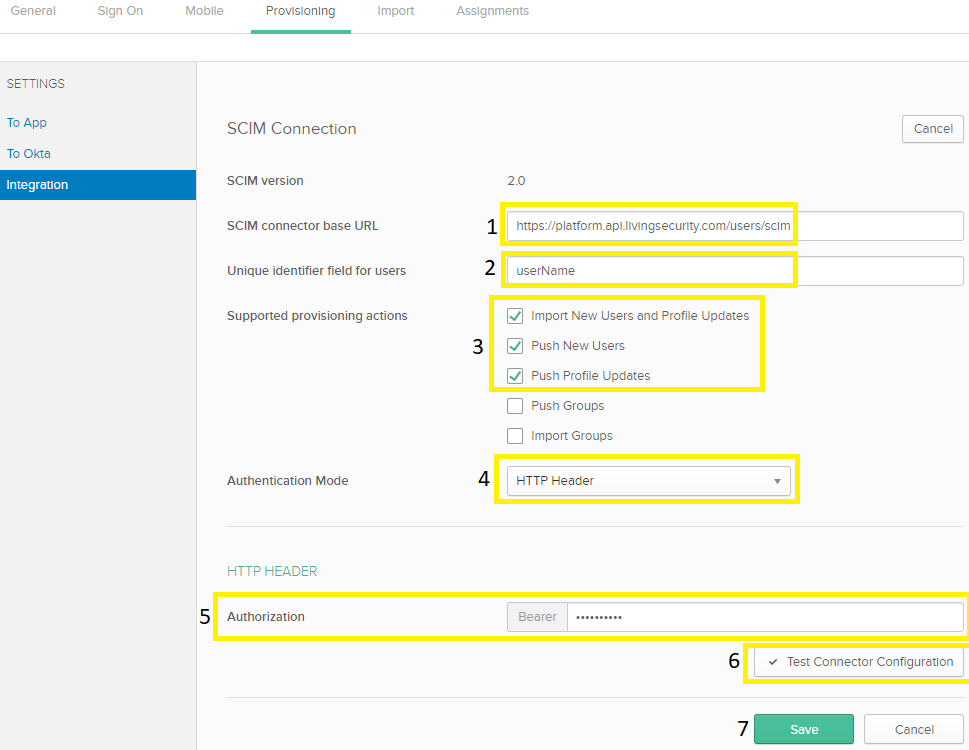Click the Bearer prefix label
The width and height of the screenshot is (969, 750).
click(x=537, y=617)
